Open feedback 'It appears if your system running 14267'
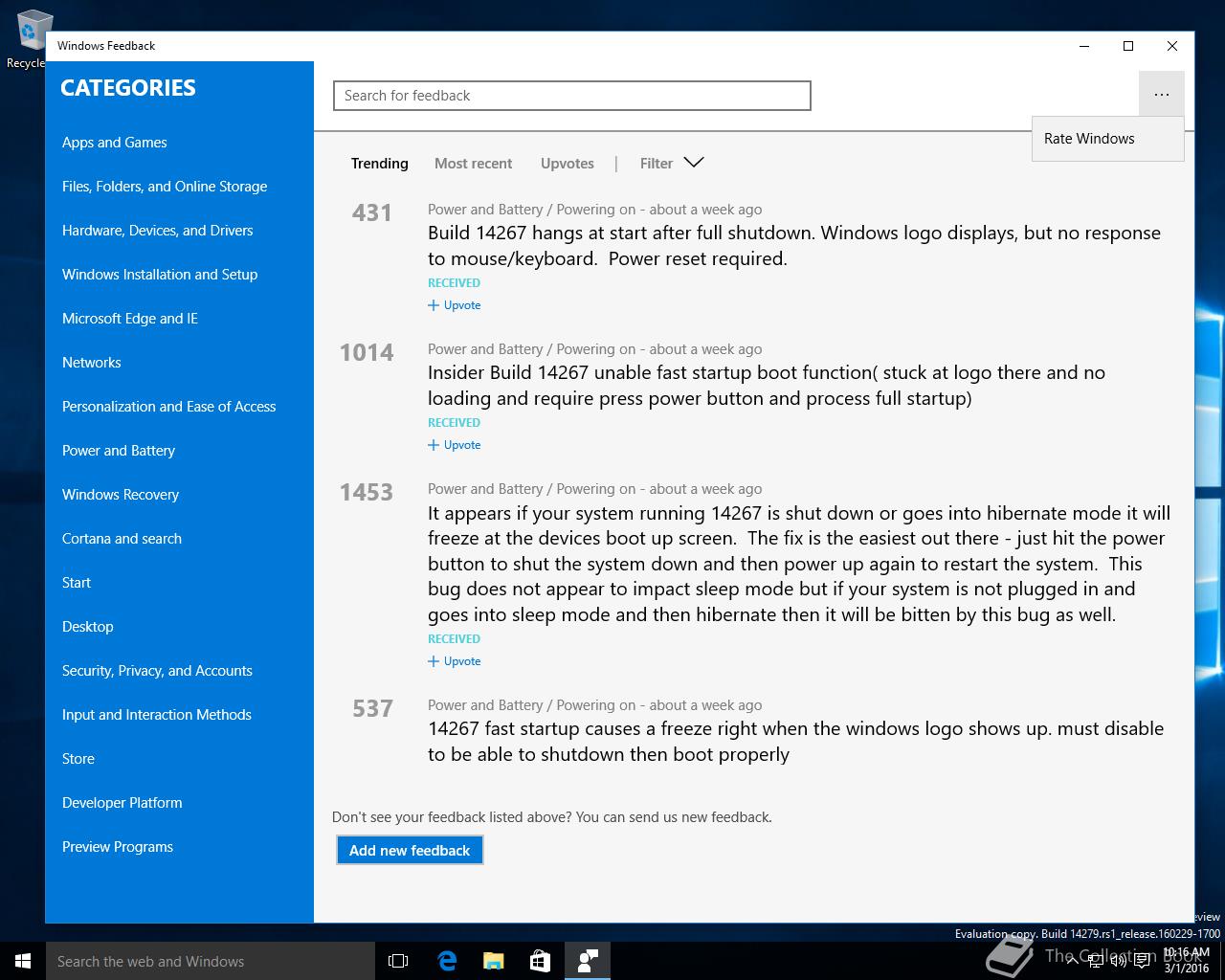 pos(799,564)
